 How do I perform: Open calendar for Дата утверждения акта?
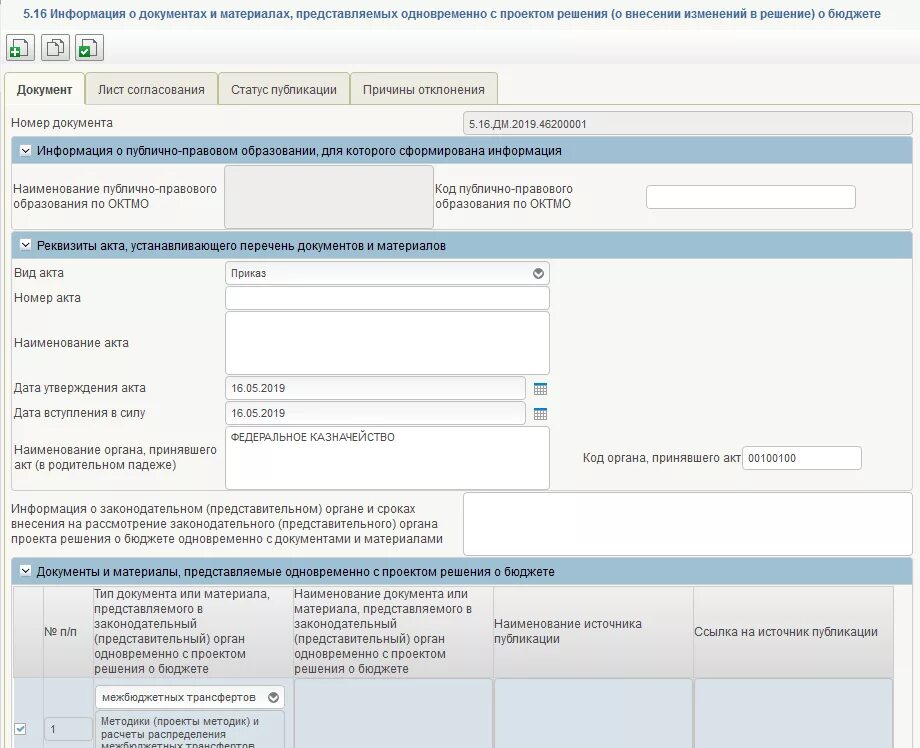(x=540, y=388)
